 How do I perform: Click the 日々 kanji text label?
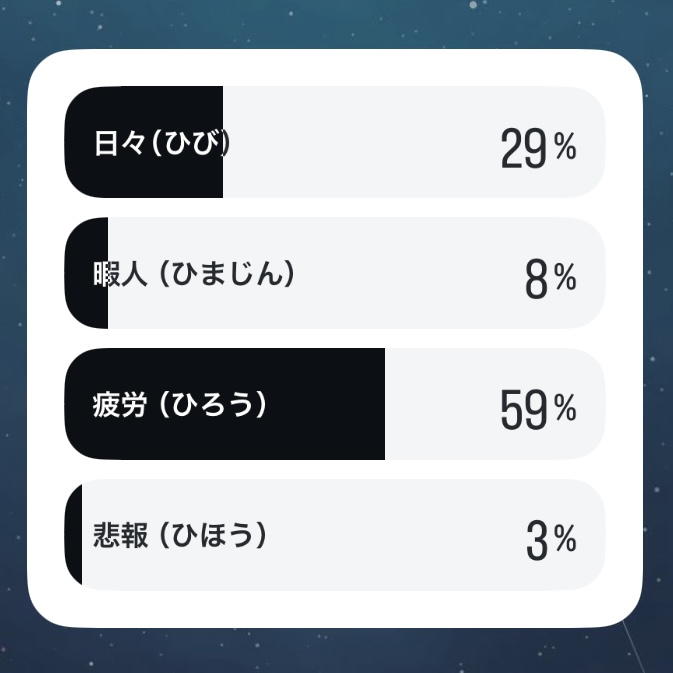point(120,143)
